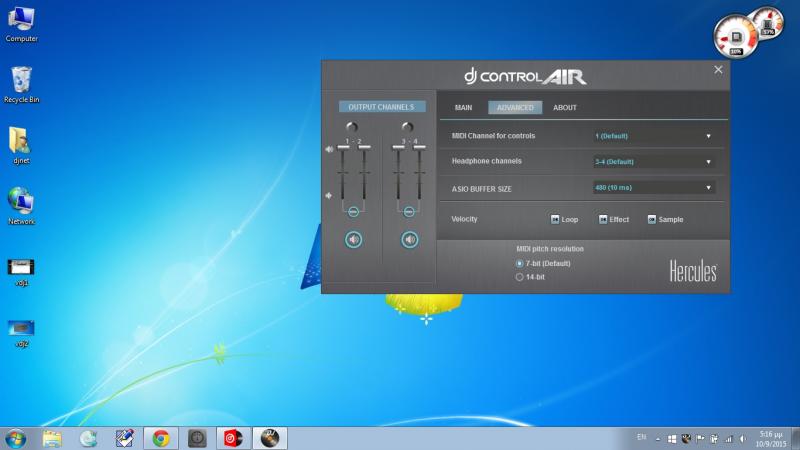Click the balance knob above channels 3-4
This screenshot has width=800, height=450.
[408, 127]
